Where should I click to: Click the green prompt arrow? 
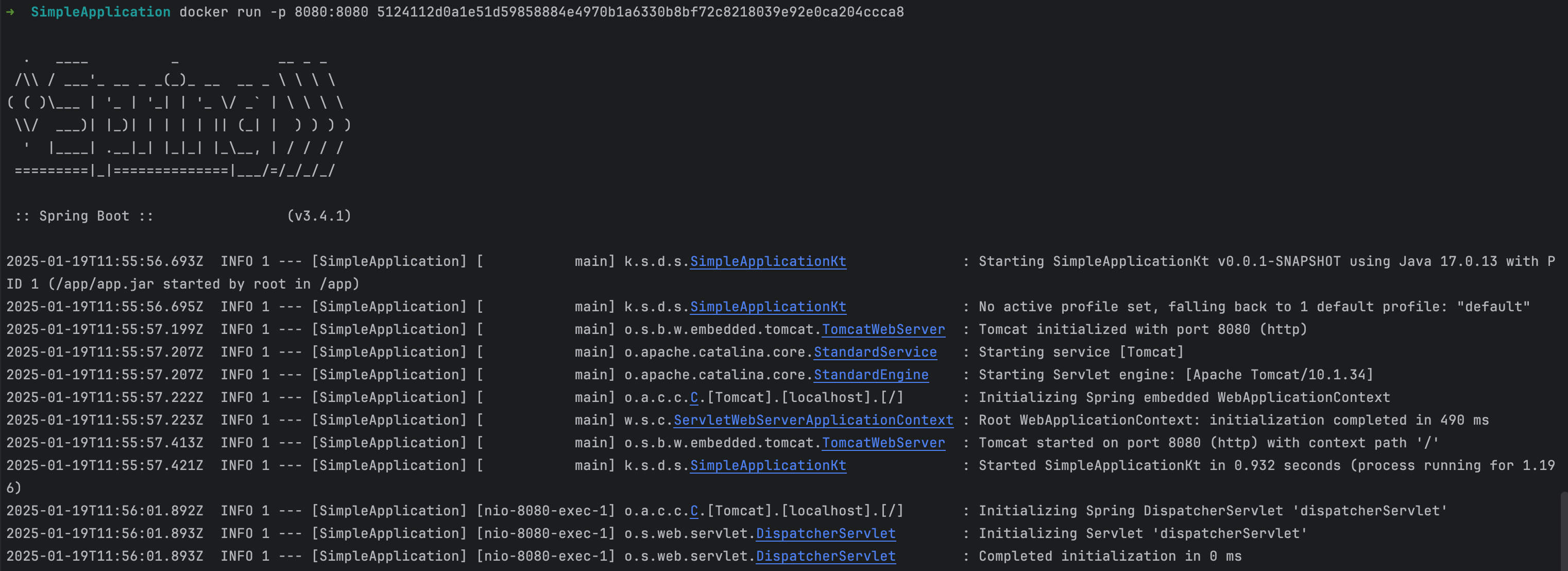tap(10, 11)
